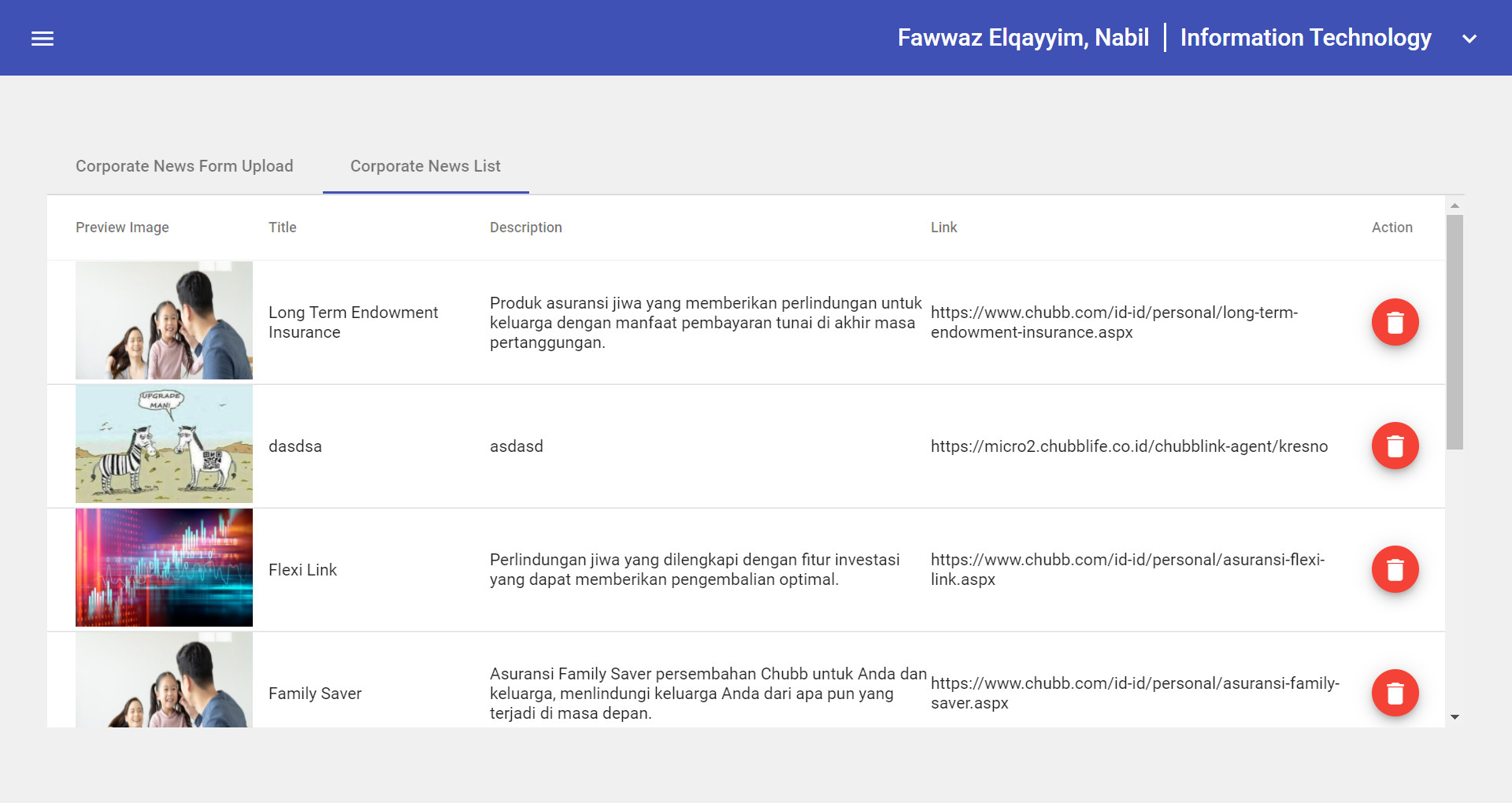Screen dimensions: 1512x803
Task: Click the Family Saver preview image
Action: click(x=164, y=680)
